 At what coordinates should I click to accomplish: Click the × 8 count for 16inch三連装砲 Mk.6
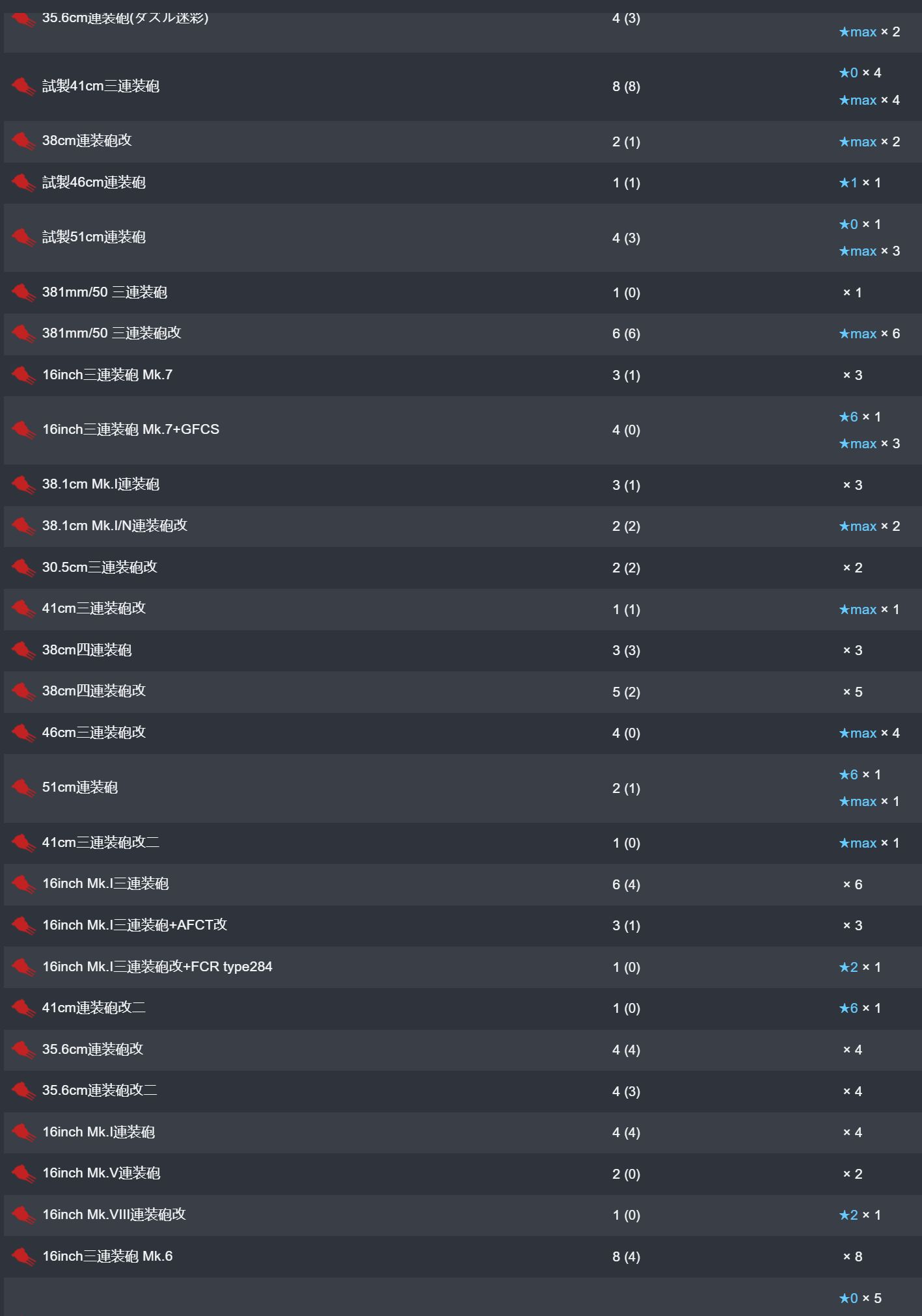click(852, 1257)
